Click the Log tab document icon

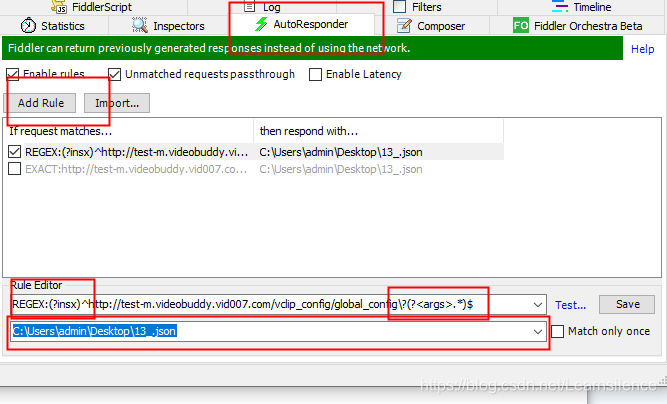pyautogui.click(x=250, y=6)
